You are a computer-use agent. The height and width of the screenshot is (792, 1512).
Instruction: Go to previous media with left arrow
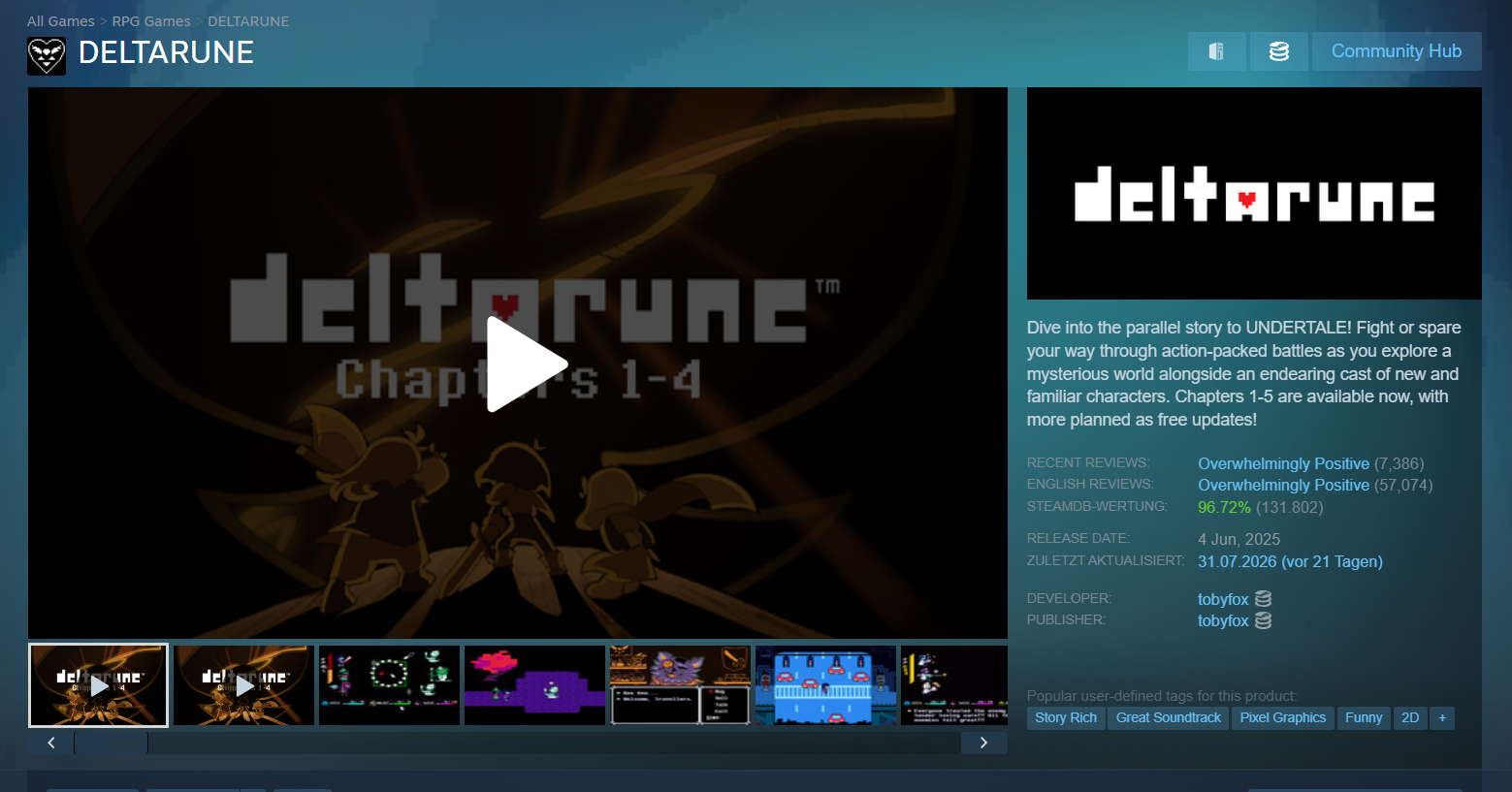click(x=51, y=743)
